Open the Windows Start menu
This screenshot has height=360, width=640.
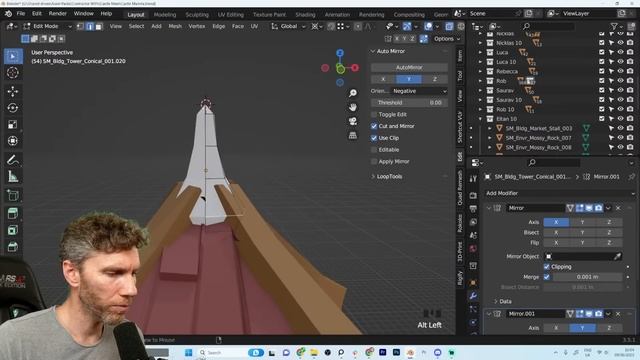pos(189,352)
